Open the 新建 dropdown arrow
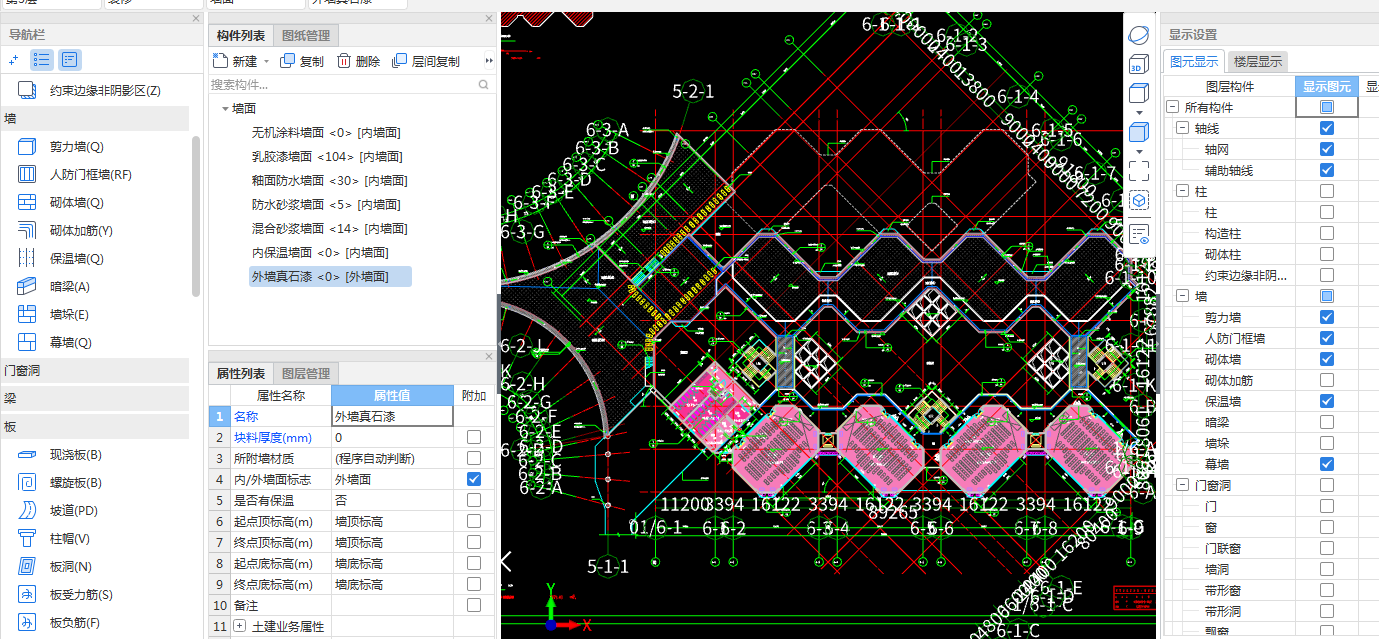Screen dimensions: 1379x639 point(266,61)
